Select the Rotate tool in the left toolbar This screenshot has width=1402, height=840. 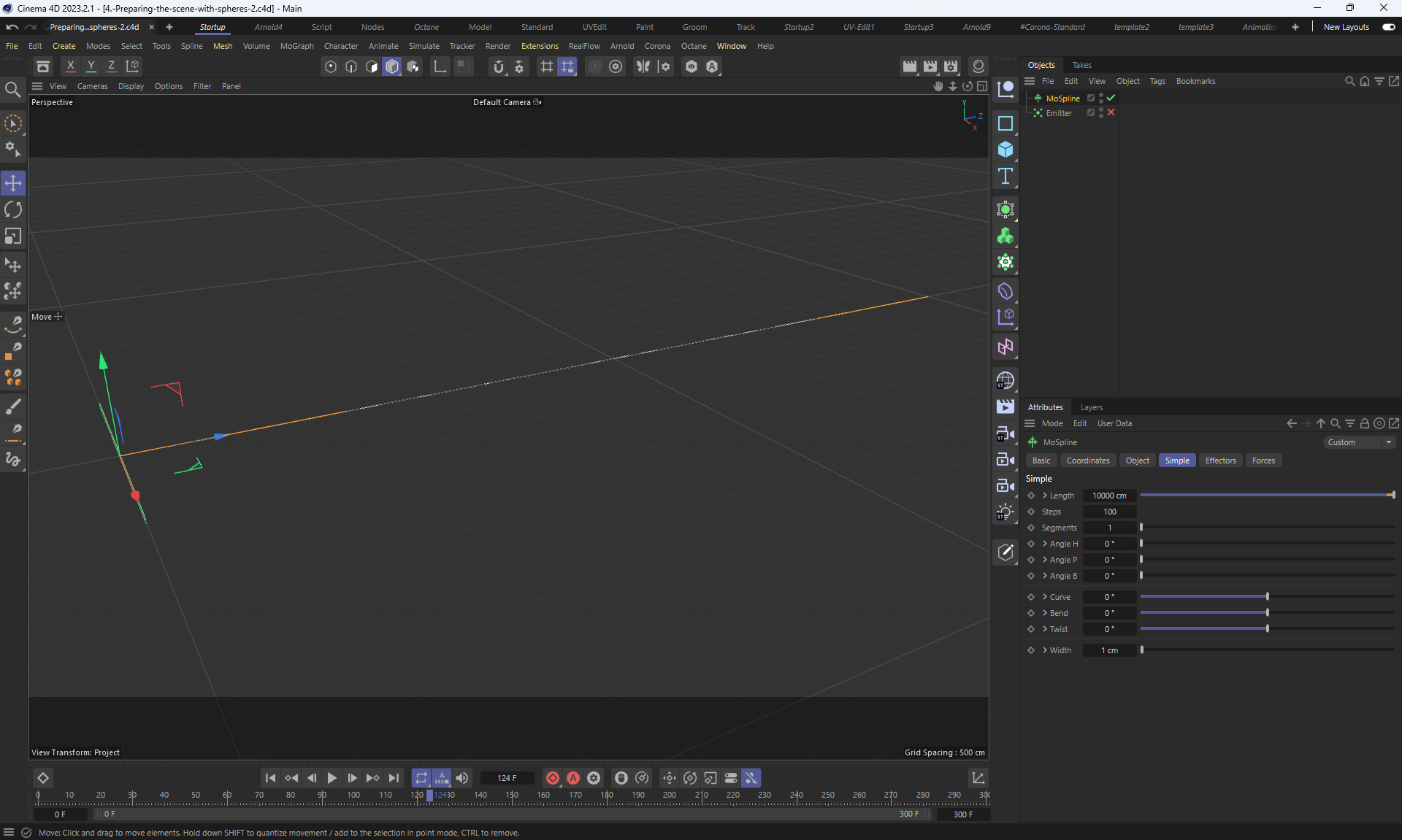click(x=13, y=210)
